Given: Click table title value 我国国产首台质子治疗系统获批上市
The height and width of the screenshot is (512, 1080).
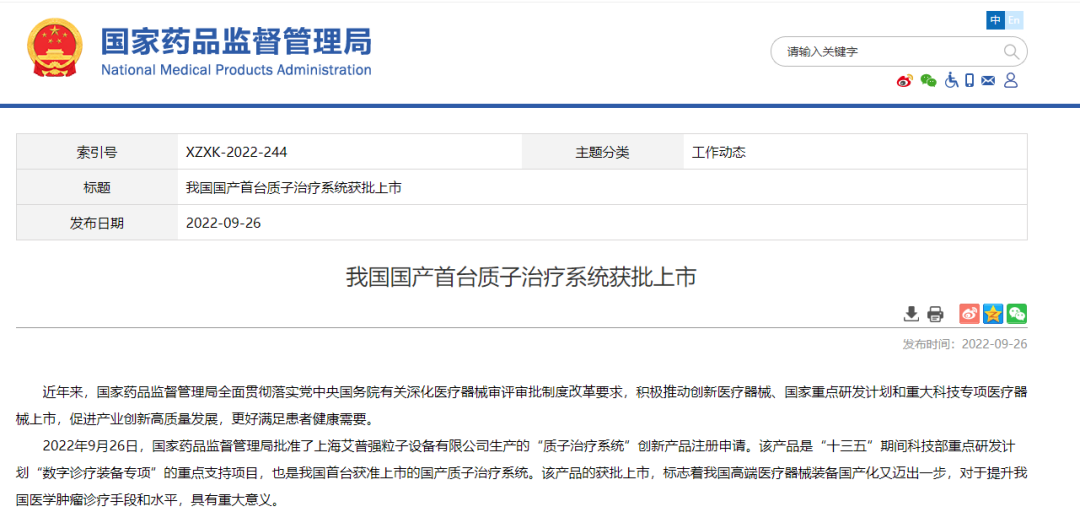Looking at the screenshot, I should click(293, 187).
